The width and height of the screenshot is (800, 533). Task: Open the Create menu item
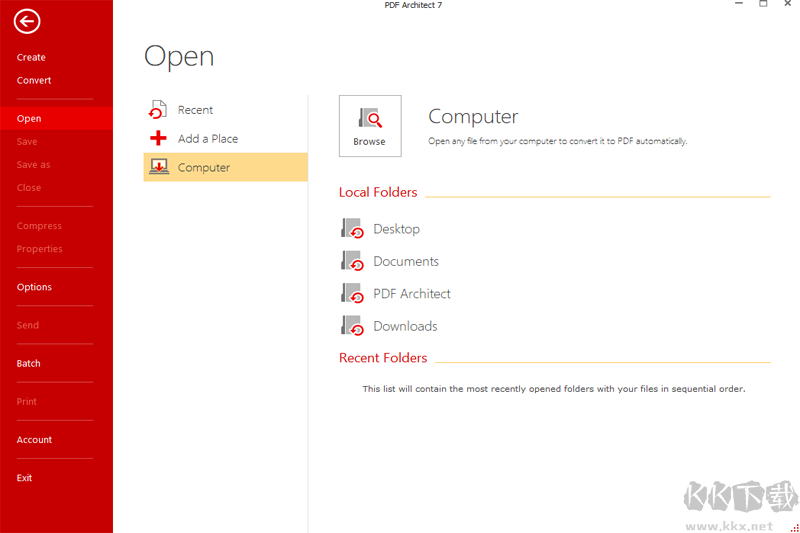(x=31, y=57)
